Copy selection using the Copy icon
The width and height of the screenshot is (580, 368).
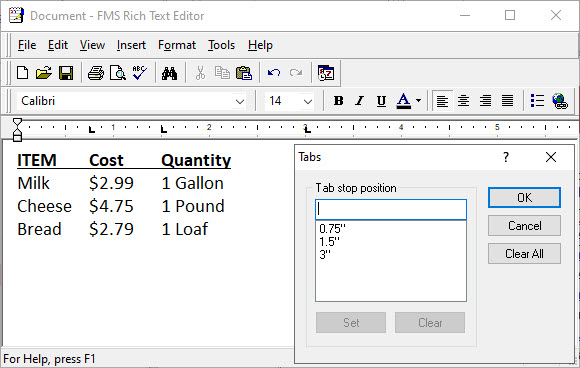[x=222, y=73]
